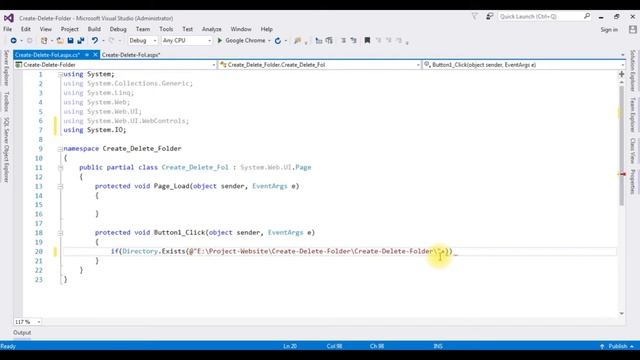Viewport: 640px width, 360px height.
Task: Clear all bookmarks toolbar icon
Action: click(399, 40)
